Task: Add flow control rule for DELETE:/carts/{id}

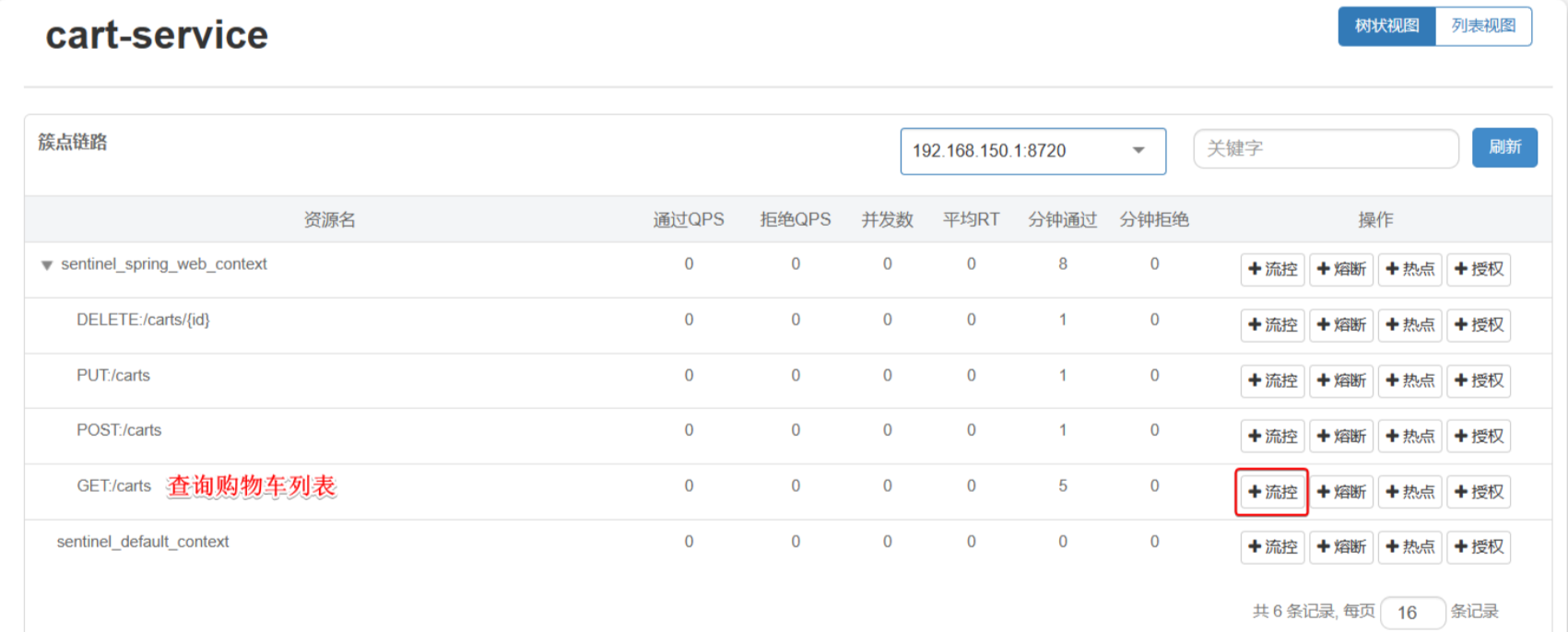Action: (x=1272, y=325)
